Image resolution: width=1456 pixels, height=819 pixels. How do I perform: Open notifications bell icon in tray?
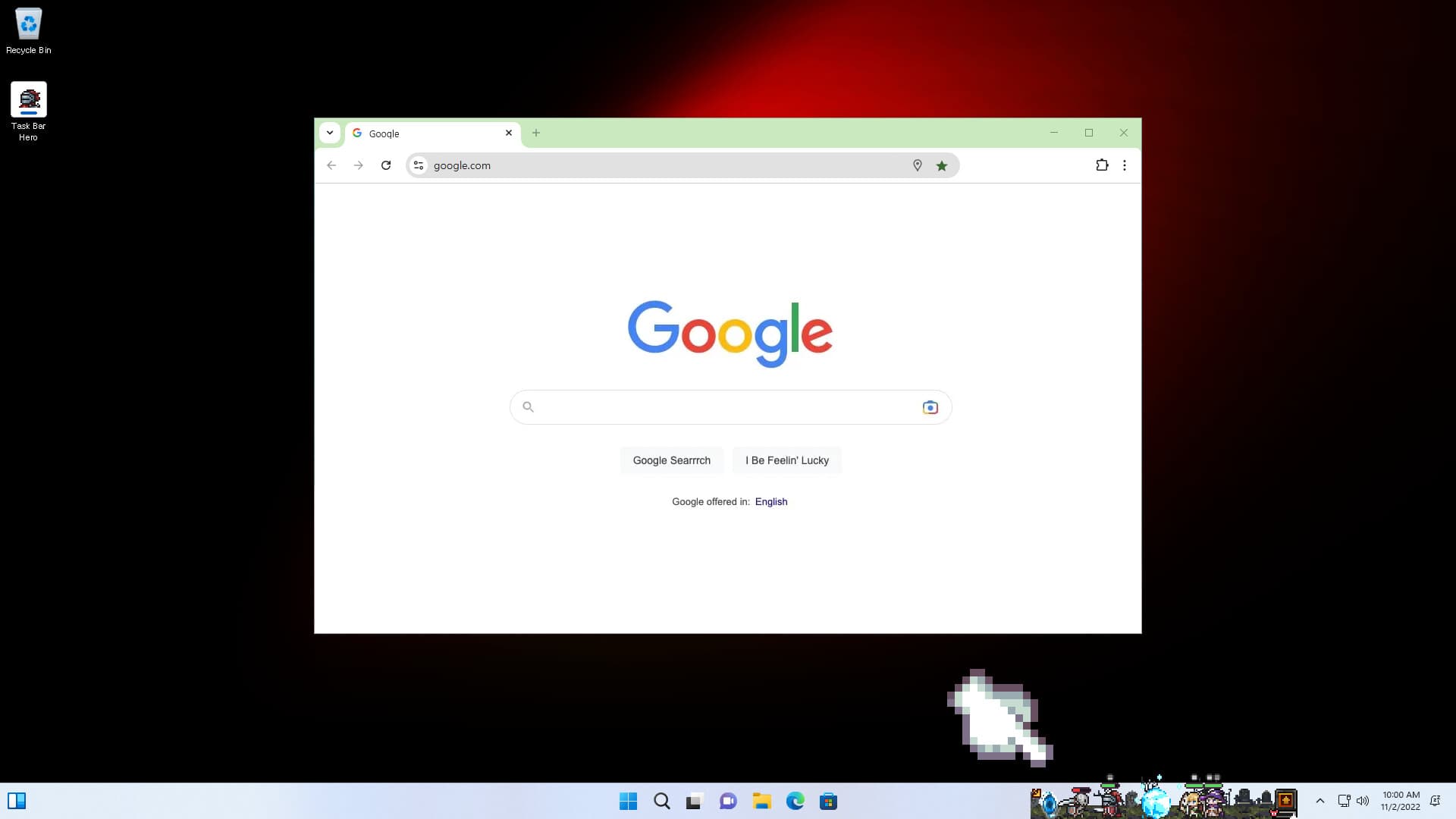(x=1435, y=801)
